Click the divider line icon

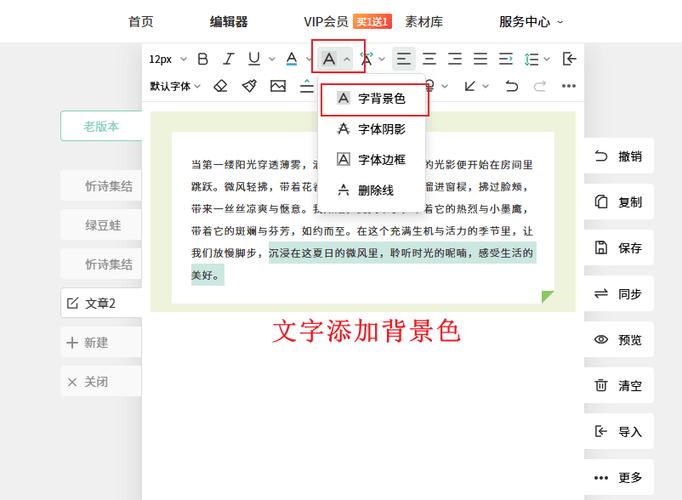tap(307, 86)
